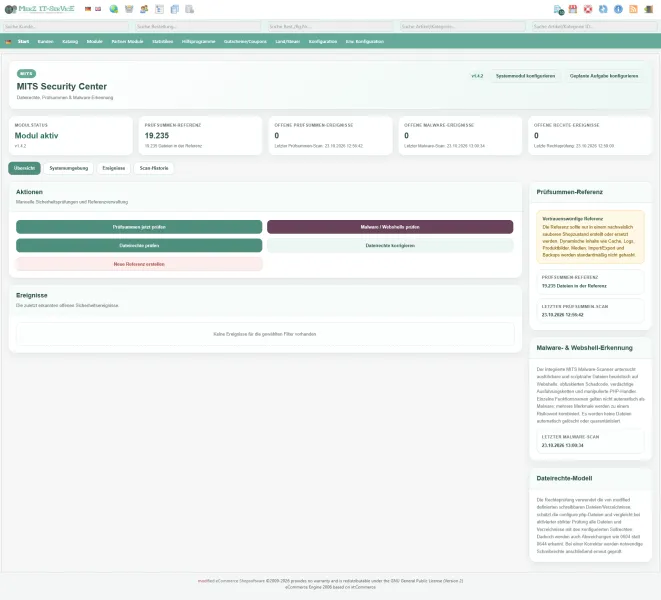Viewport: 661px width, 600px height.
Task: Open the Land/Steuer menu
Action: coord(288,41)
